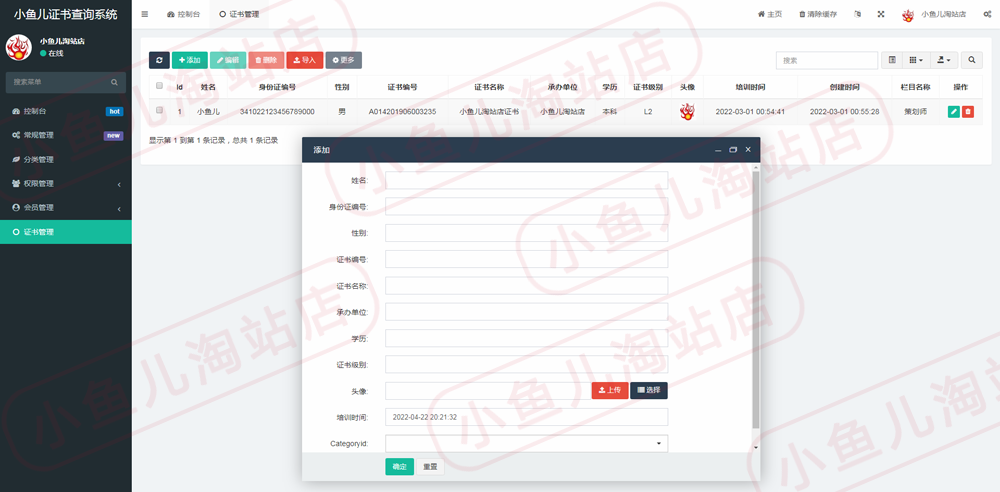Click the dialog's vertical scrollbar
Screen dimensions: 1000x492
pyautogui.click(x=756, y=300)
